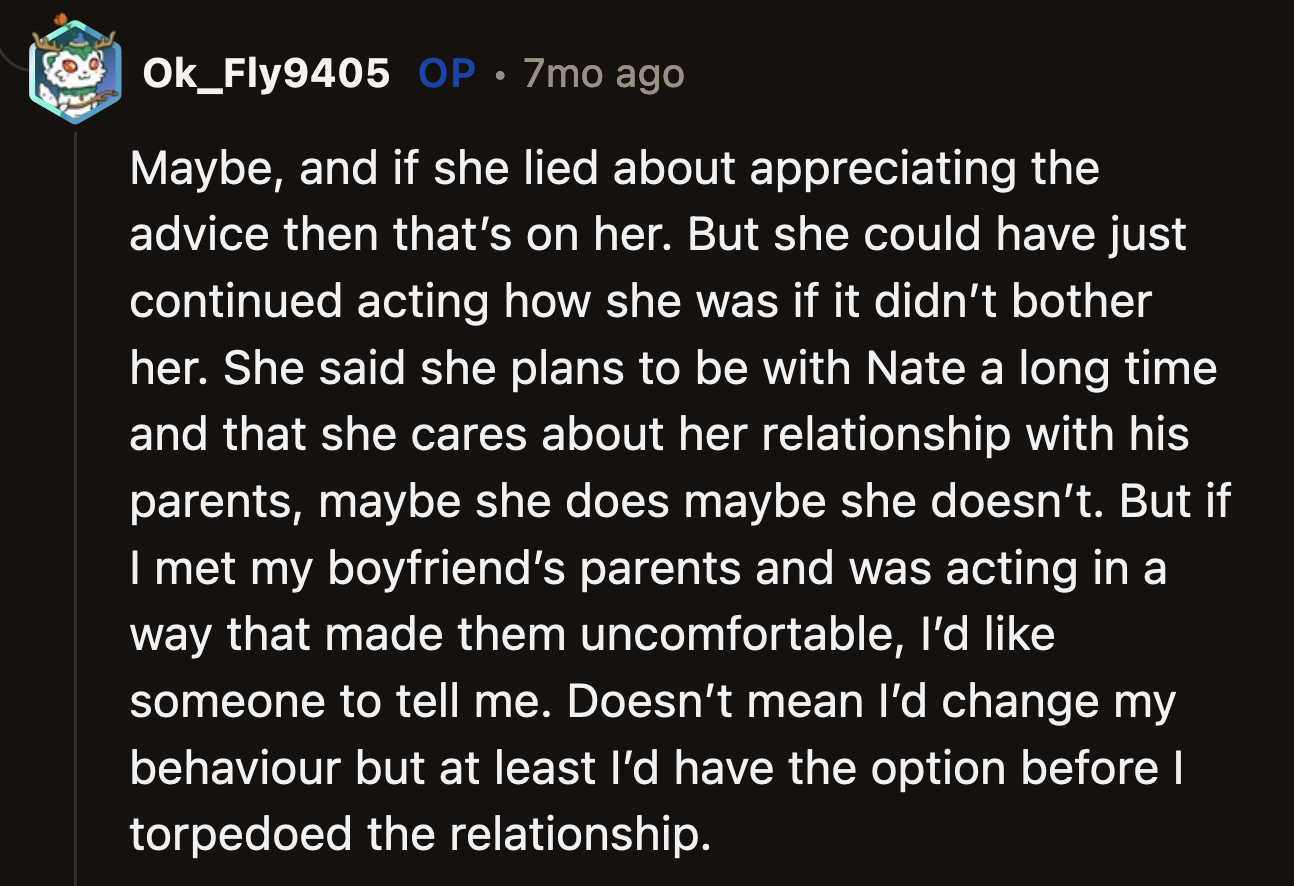This screenshot has width=1294, height=886.
Task: Click the word advice in the second line
Action: tap(201, 234)
